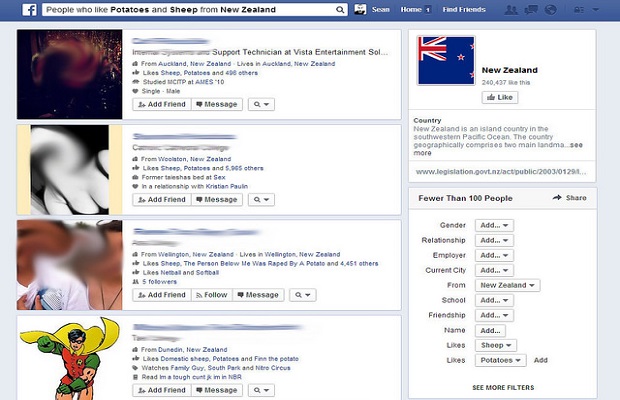Screen dimensions: 620x400
Task: Open the first result's profile photo
Action: (x=70, y=74)
